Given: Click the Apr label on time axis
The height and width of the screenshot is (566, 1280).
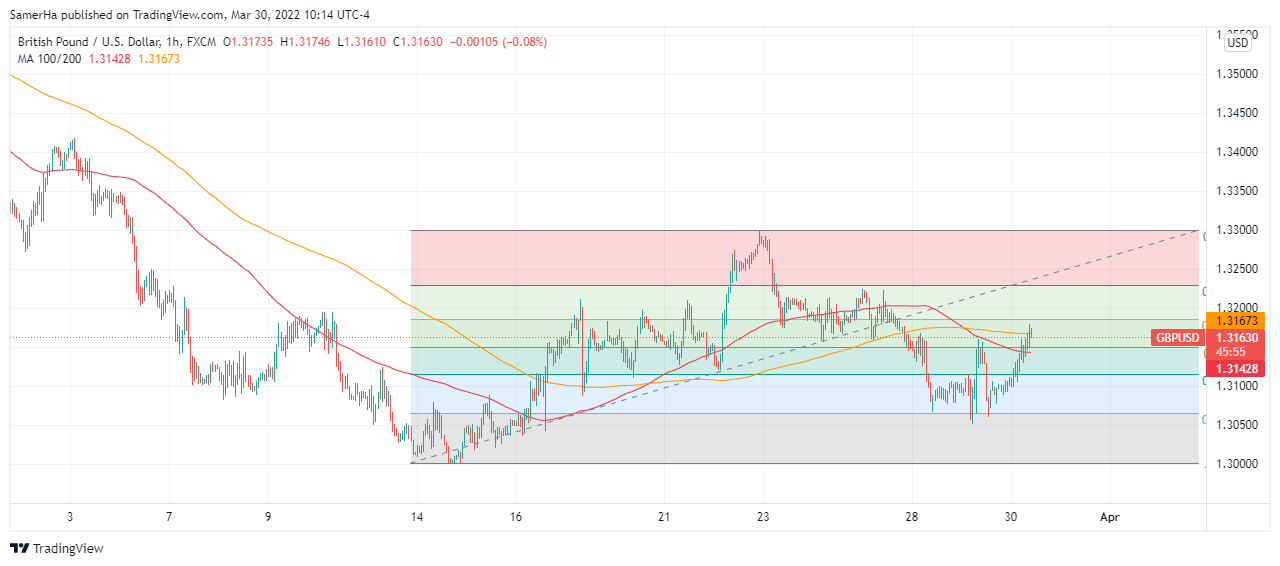Looking at the screenshot, I should 1108,517.
